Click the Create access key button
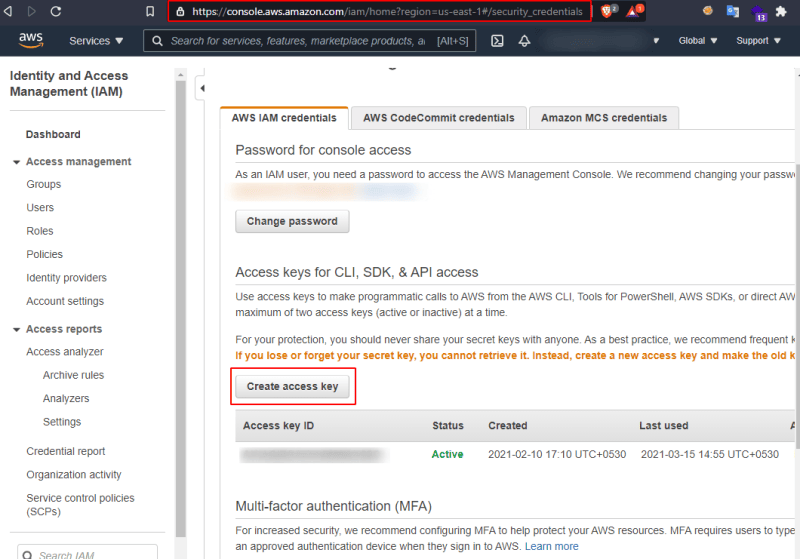Image resolution: width=800 pixels, height=559 pixels. click(292, 387)
